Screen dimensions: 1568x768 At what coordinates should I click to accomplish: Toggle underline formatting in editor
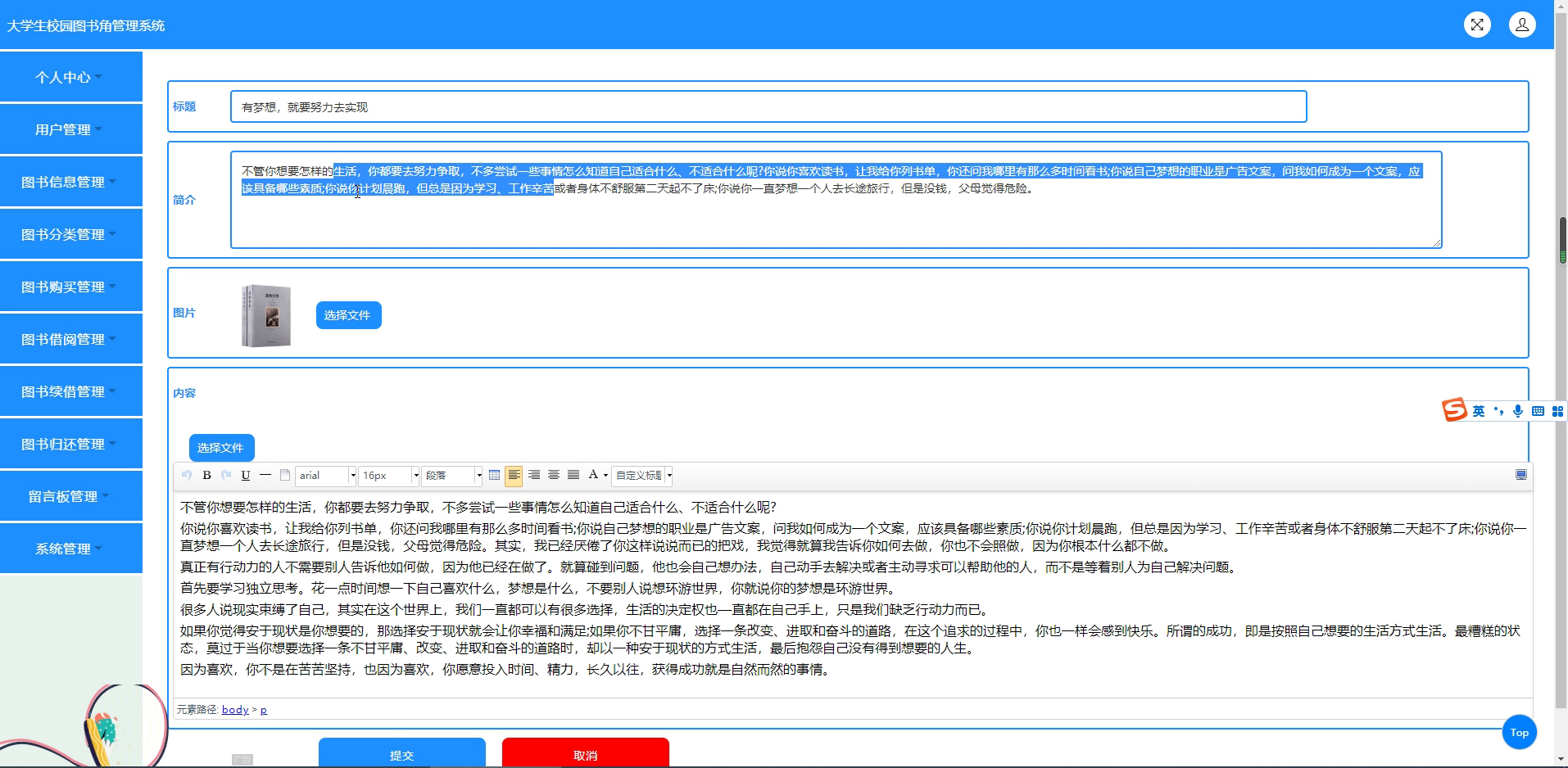tap(246, 475)
